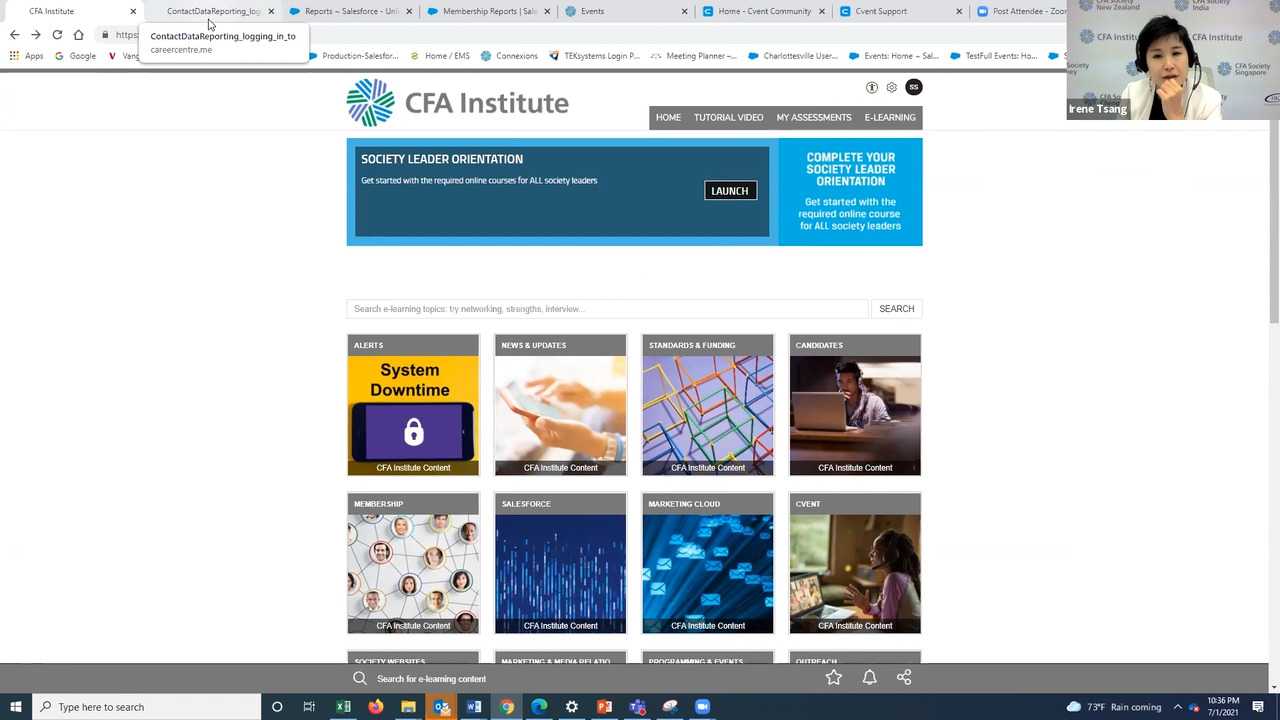This screenshot has height=720, width=1280.
Task: Click the 'Complete your Society Leader Orientation' banner
Action: 850,191
